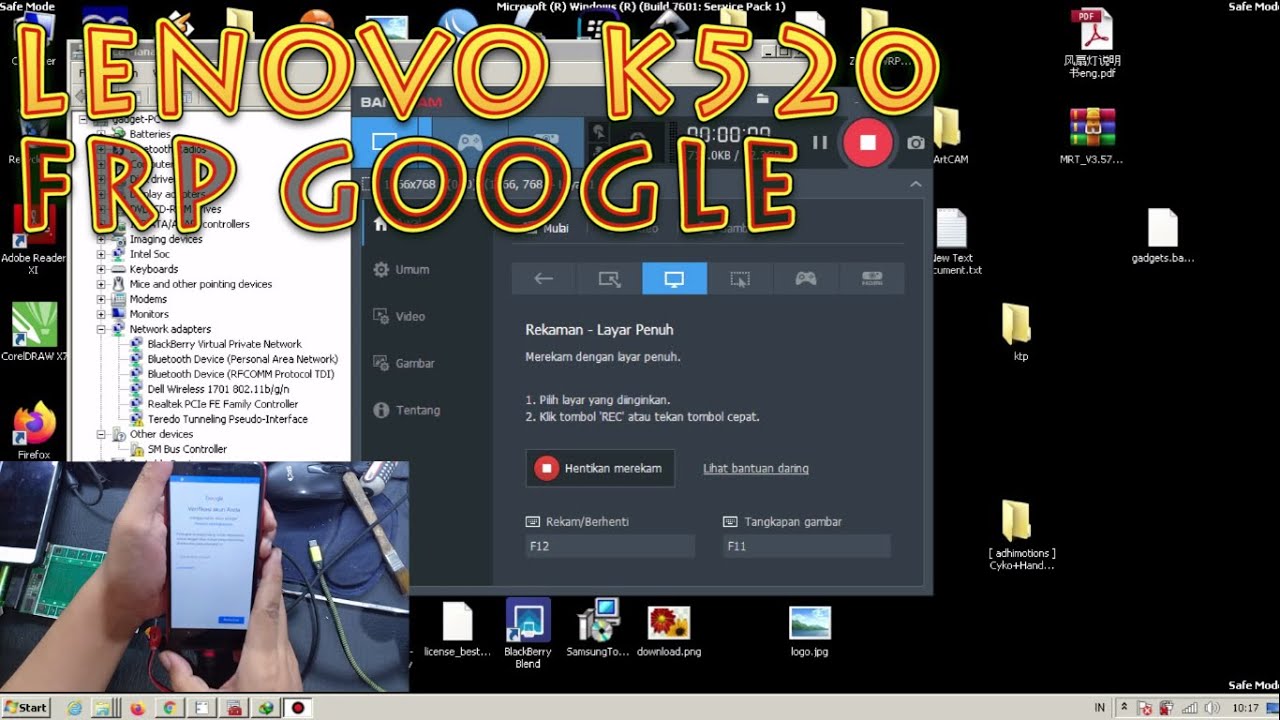Open the Lihat bantuan daring link
Screen dimensions: 1280x720
click(x=756, y=468)
